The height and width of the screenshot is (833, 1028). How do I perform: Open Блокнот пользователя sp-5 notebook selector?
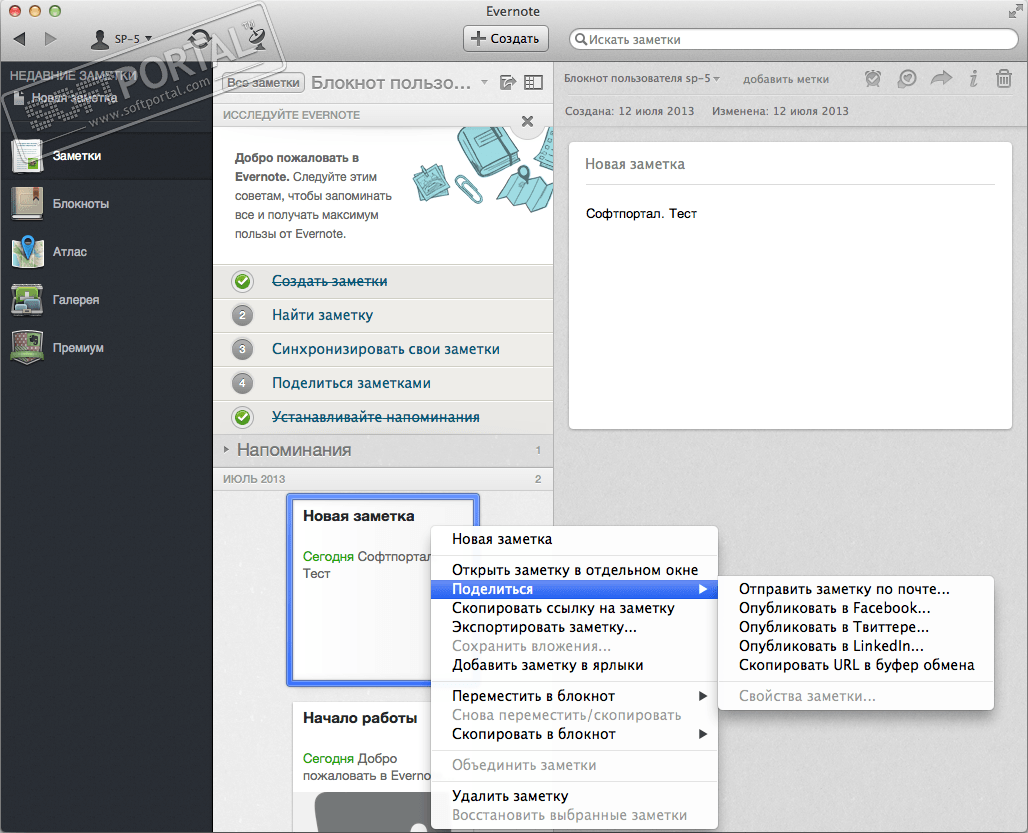coord(641,79)
